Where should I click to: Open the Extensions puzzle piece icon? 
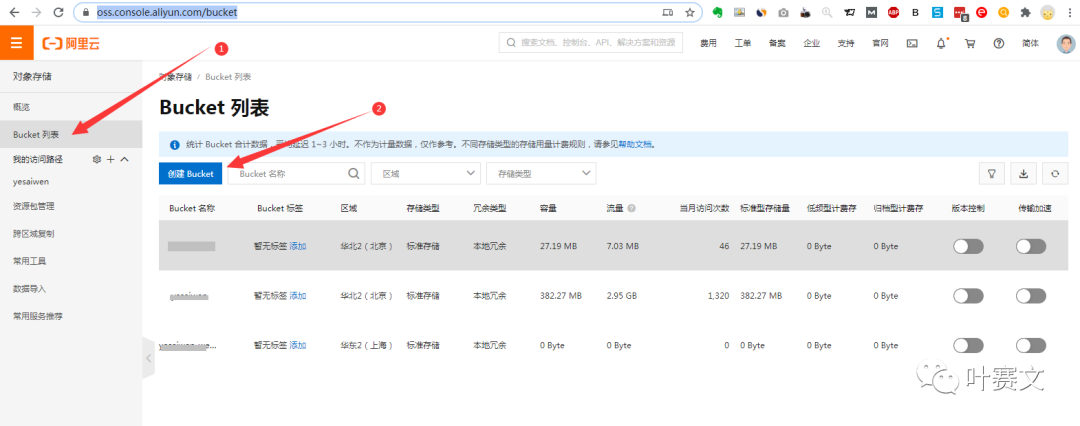point(1026,12)
